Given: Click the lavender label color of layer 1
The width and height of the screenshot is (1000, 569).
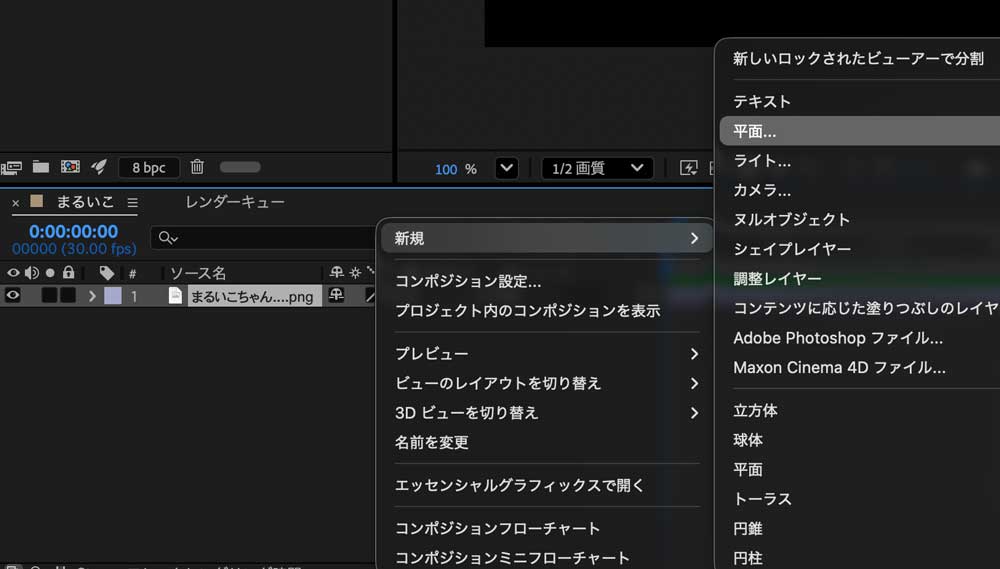Looking at the screenshot, I should pos(113,295).
